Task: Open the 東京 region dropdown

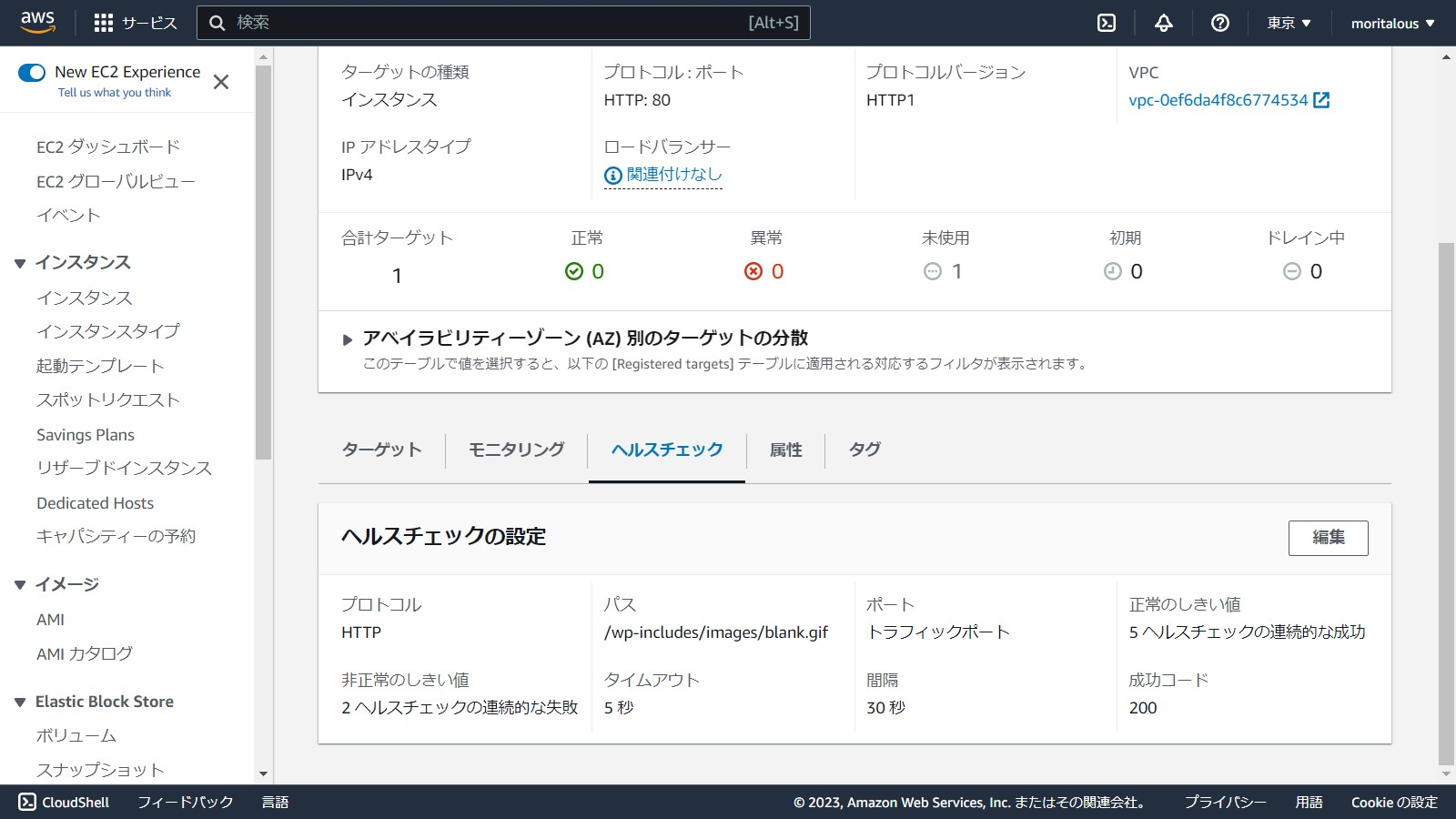Action: 1289,23
